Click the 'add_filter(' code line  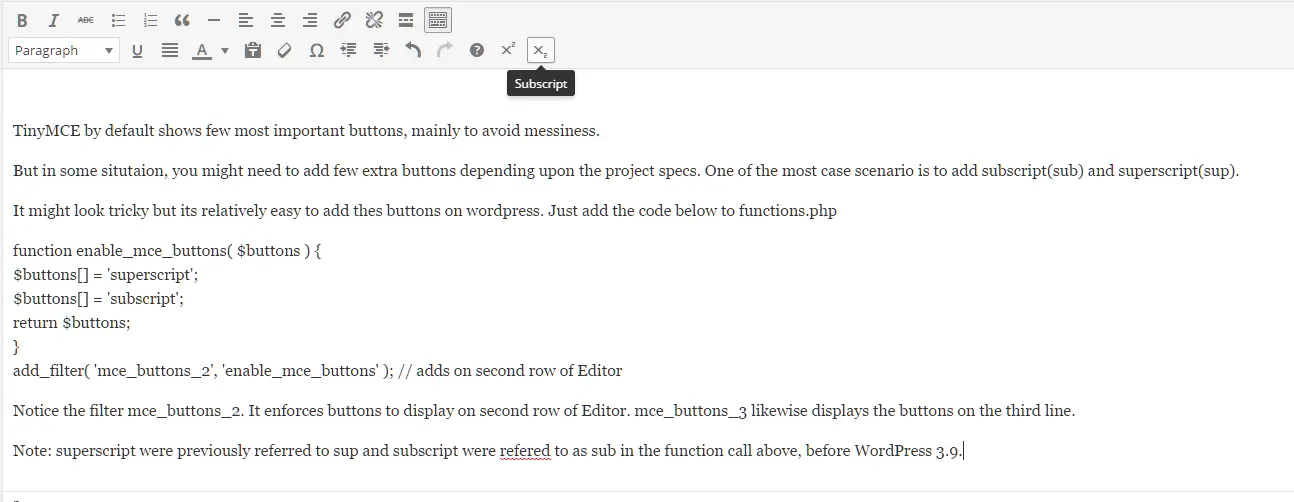(x=318, y=371)
